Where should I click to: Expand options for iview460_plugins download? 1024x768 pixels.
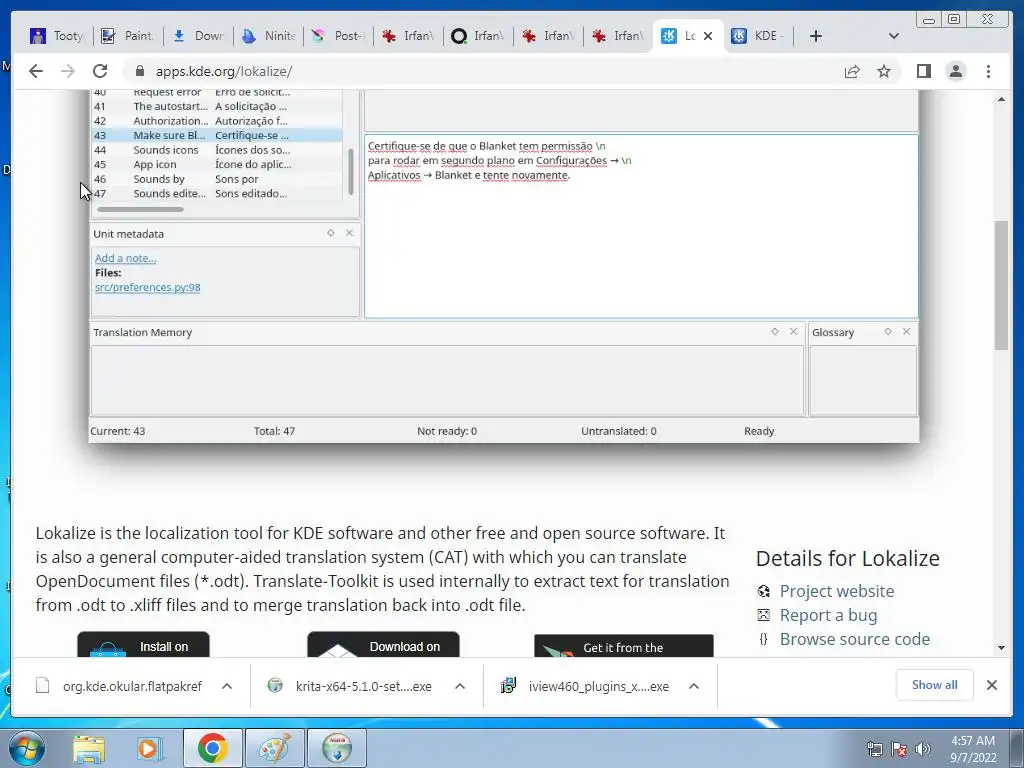point(694,686)
